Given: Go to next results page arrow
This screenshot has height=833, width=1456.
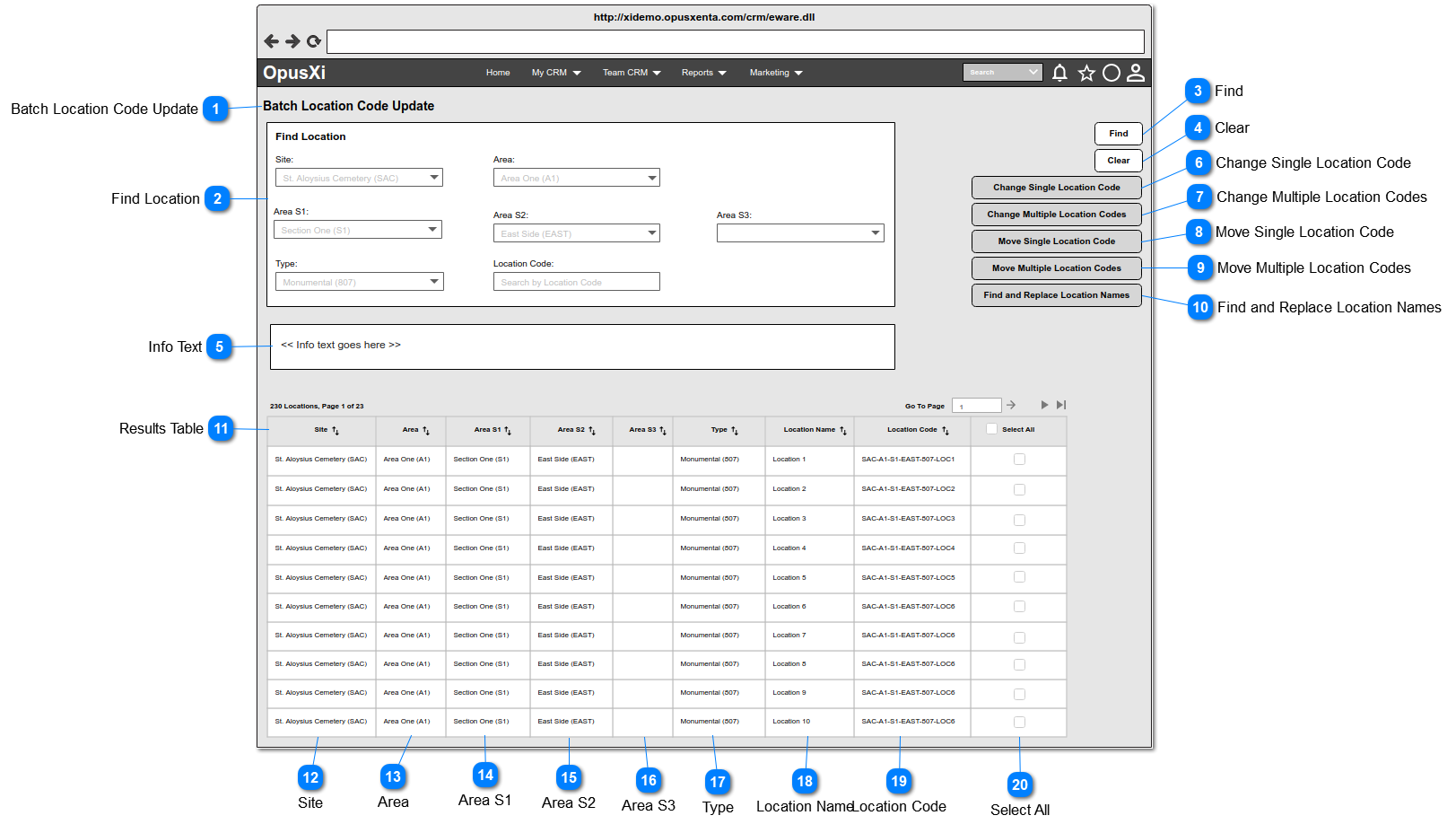Looking at the screenshot, I should coord(1044,405).
